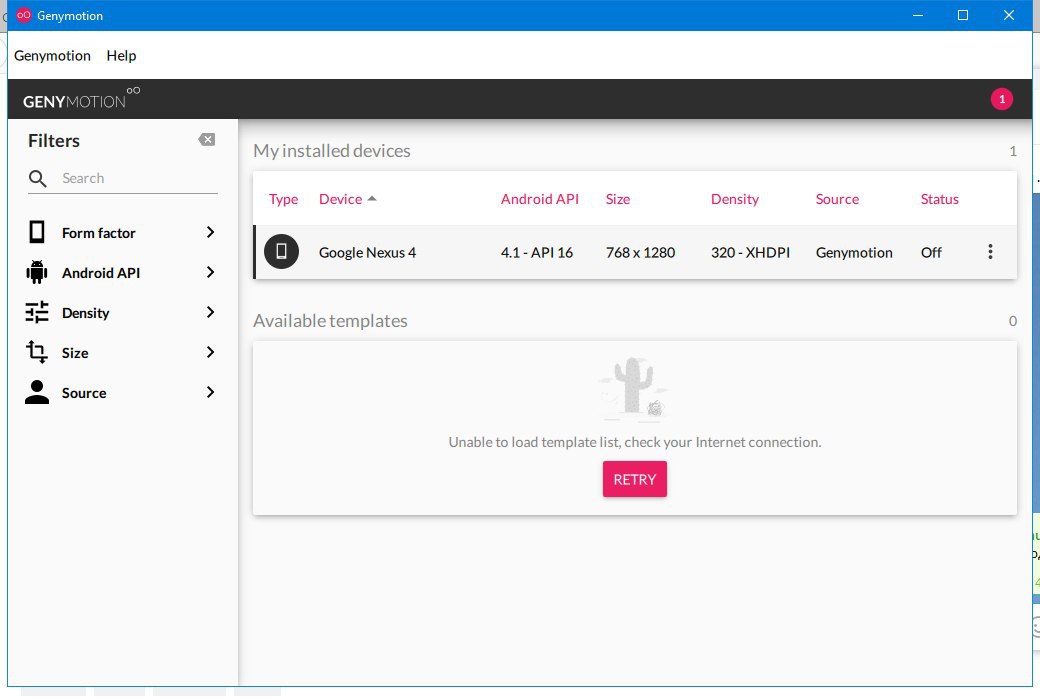The width and height of the screenshot is (1040, 698).
Task: Clear all filters with backspace icon
Action: 206,139
